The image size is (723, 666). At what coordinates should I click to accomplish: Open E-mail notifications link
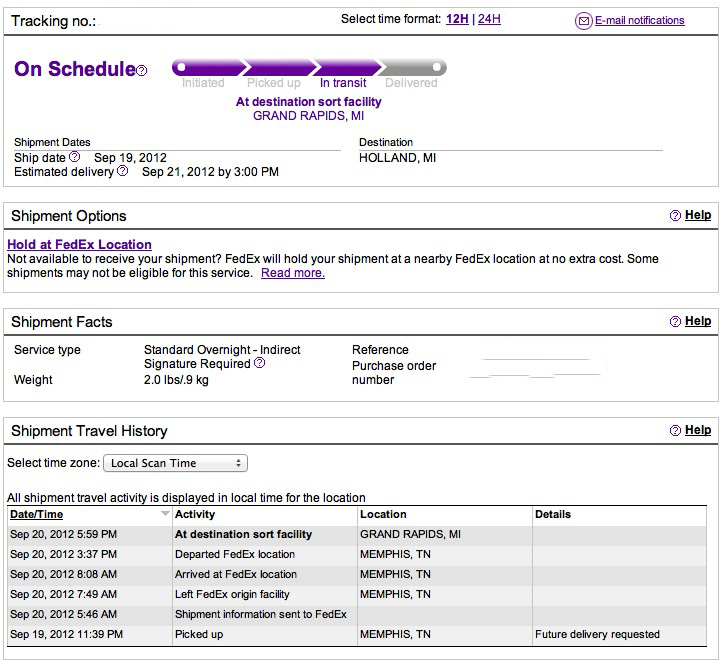(640, 20)
